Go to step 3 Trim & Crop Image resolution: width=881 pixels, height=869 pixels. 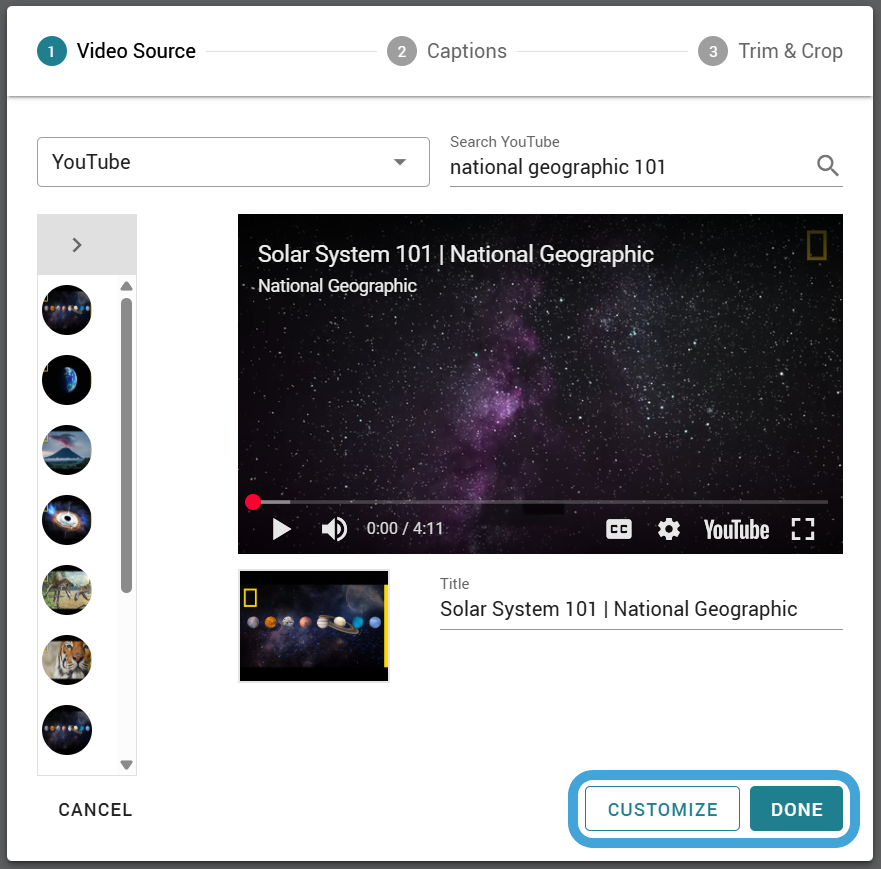pyautogui.click(x=770, y=51)
